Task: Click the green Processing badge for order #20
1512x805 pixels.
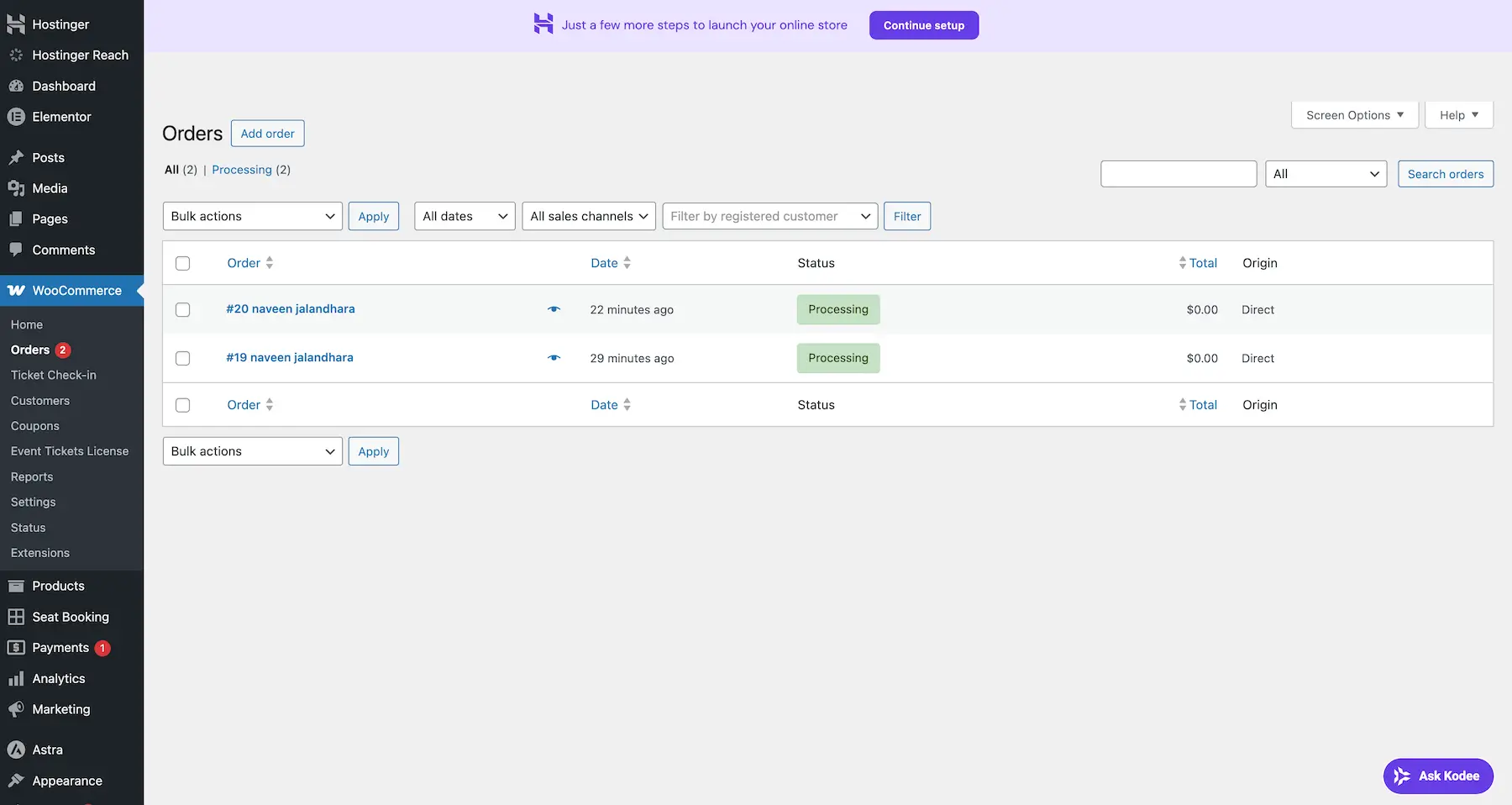Action: [837, 309]
